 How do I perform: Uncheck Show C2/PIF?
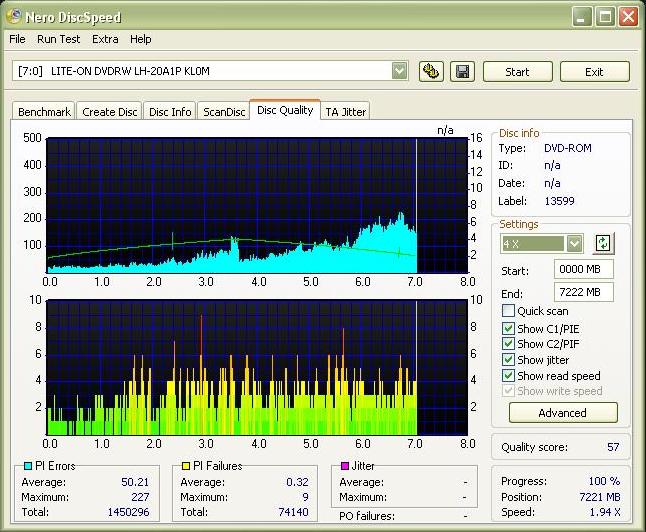(508, 344)
